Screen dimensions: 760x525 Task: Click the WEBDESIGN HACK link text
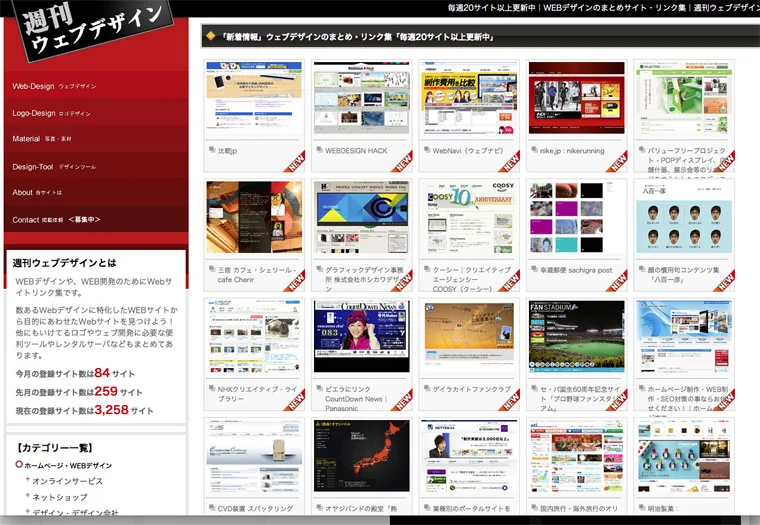tap(356, 151)
